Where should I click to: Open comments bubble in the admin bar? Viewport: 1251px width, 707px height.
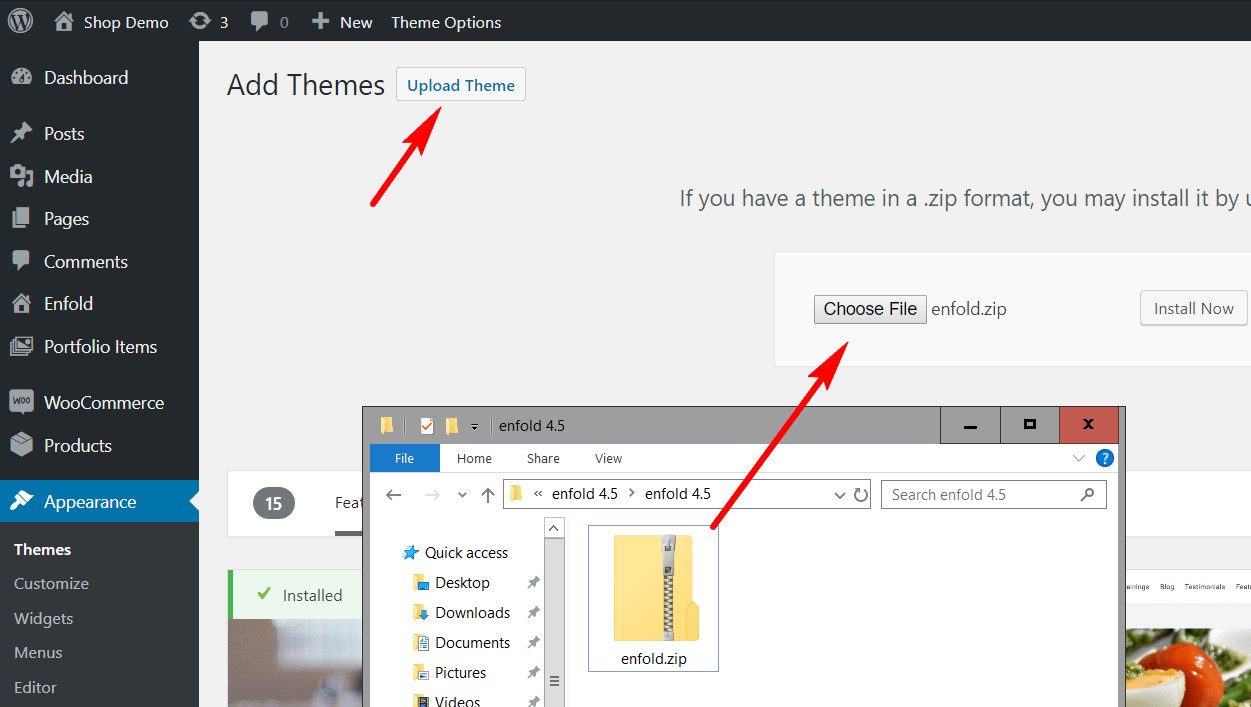coord(269,22)
